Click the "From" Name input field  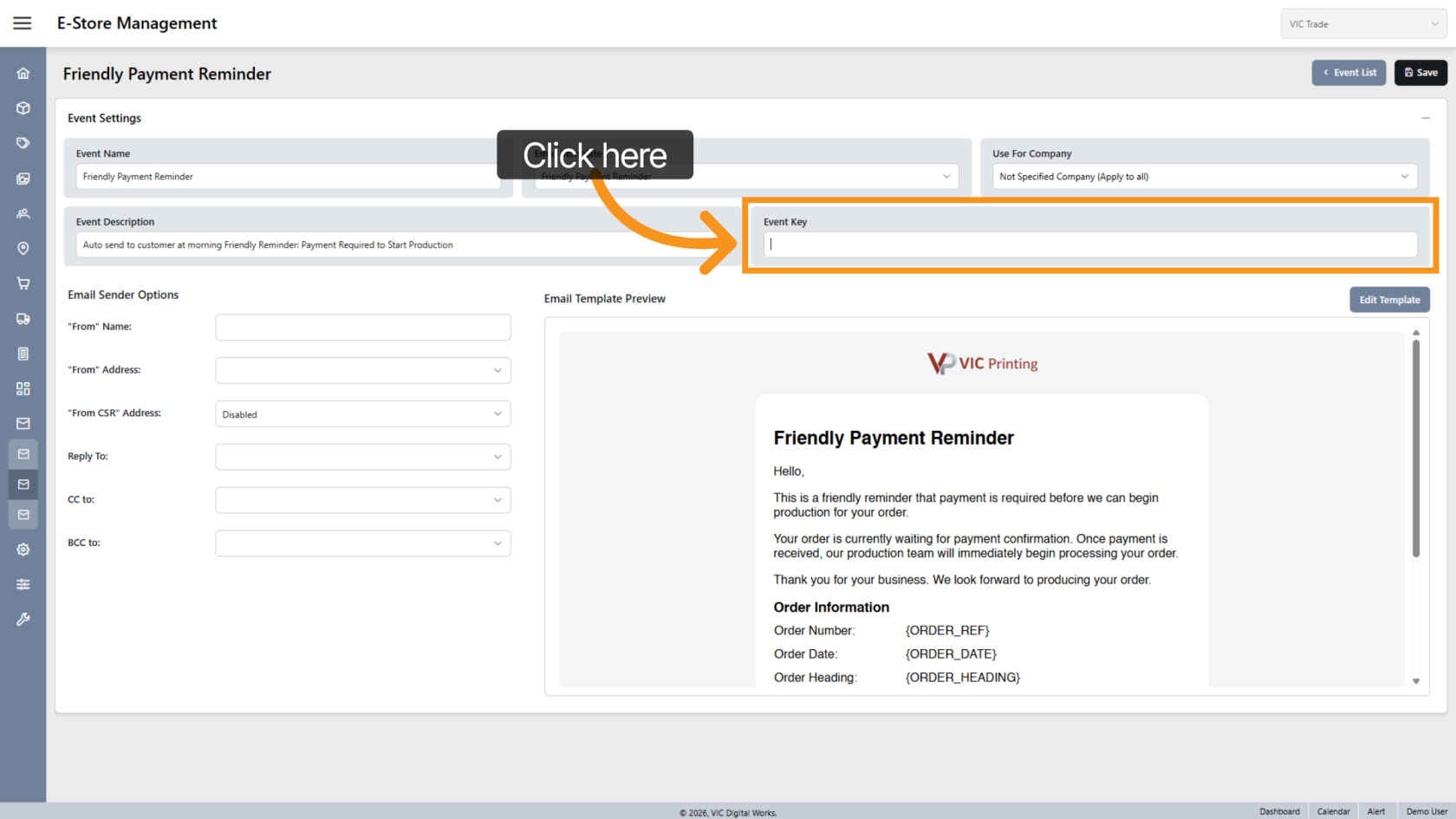(362, 328)
